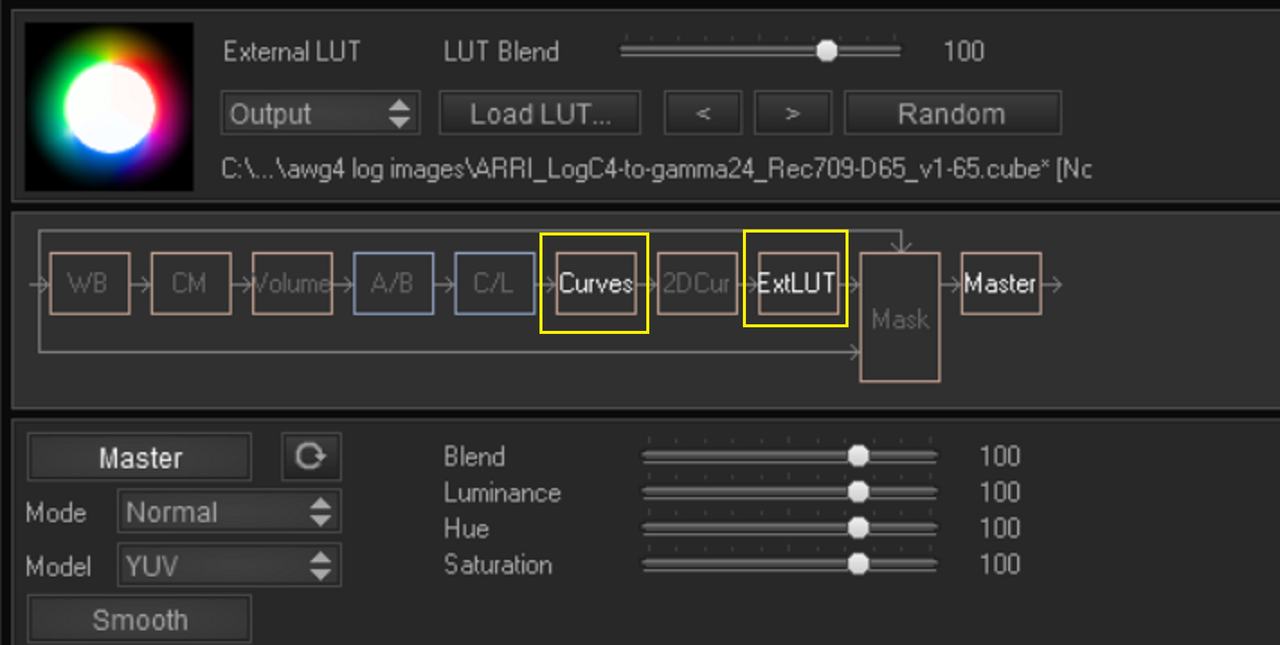Click the Load LUT... button
Image resolution: width=1280 pixels, height=645 pixels.
(x=540, y=113)
